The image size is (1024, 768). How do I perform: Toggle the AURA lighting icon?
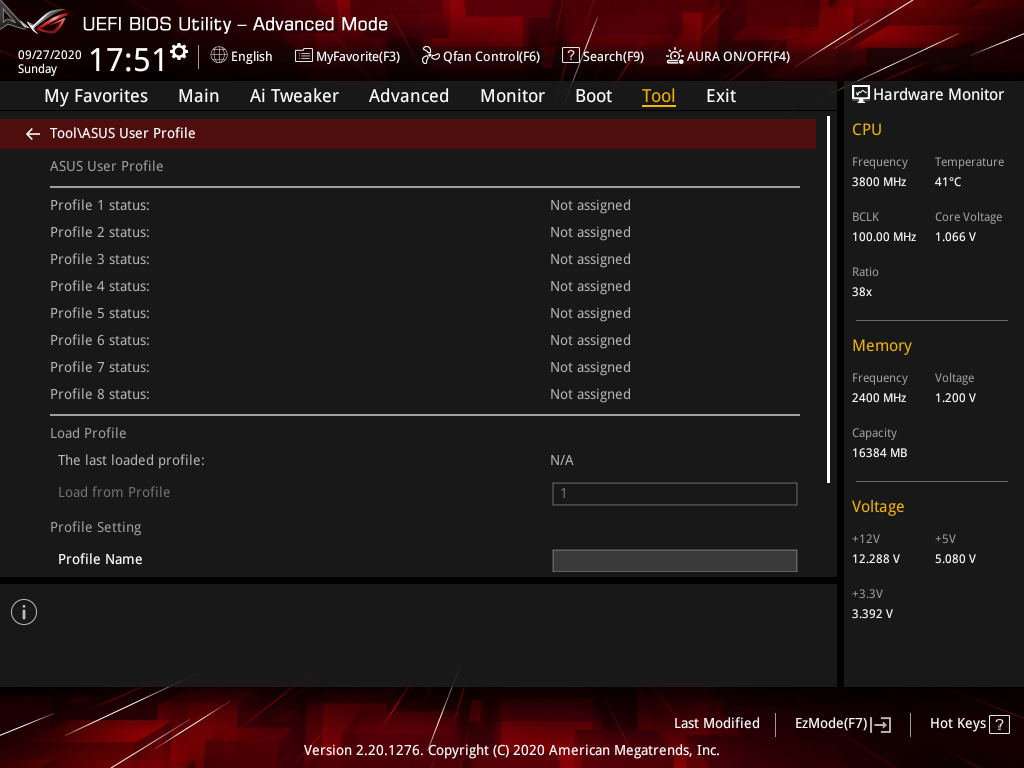click(675, 56)
